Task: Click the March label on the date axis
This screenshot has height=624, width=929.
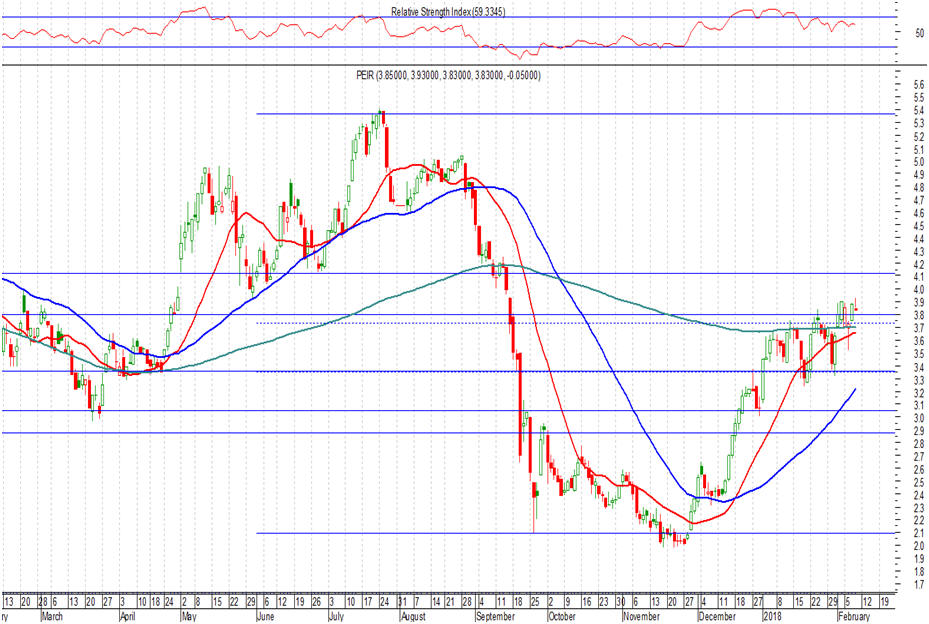Action: tap(52, 616)
